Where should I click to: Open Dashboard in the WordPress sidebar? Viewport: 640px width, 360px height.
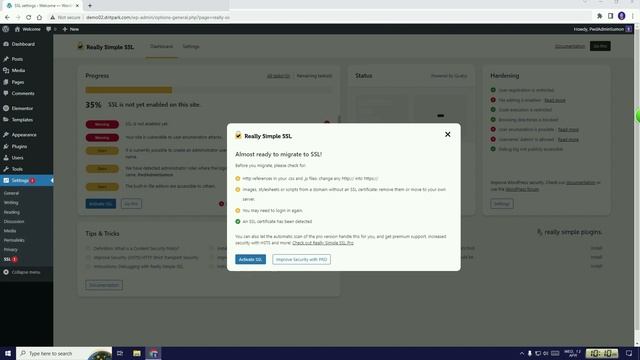point(23,44)
